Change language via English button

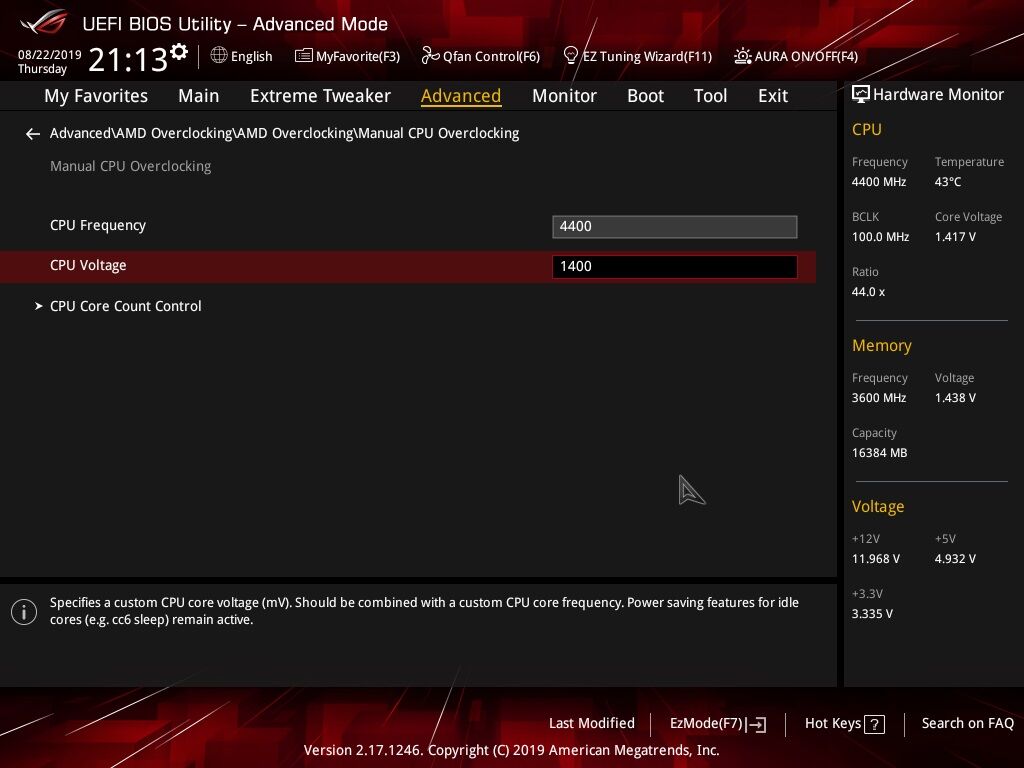point(251,56)
